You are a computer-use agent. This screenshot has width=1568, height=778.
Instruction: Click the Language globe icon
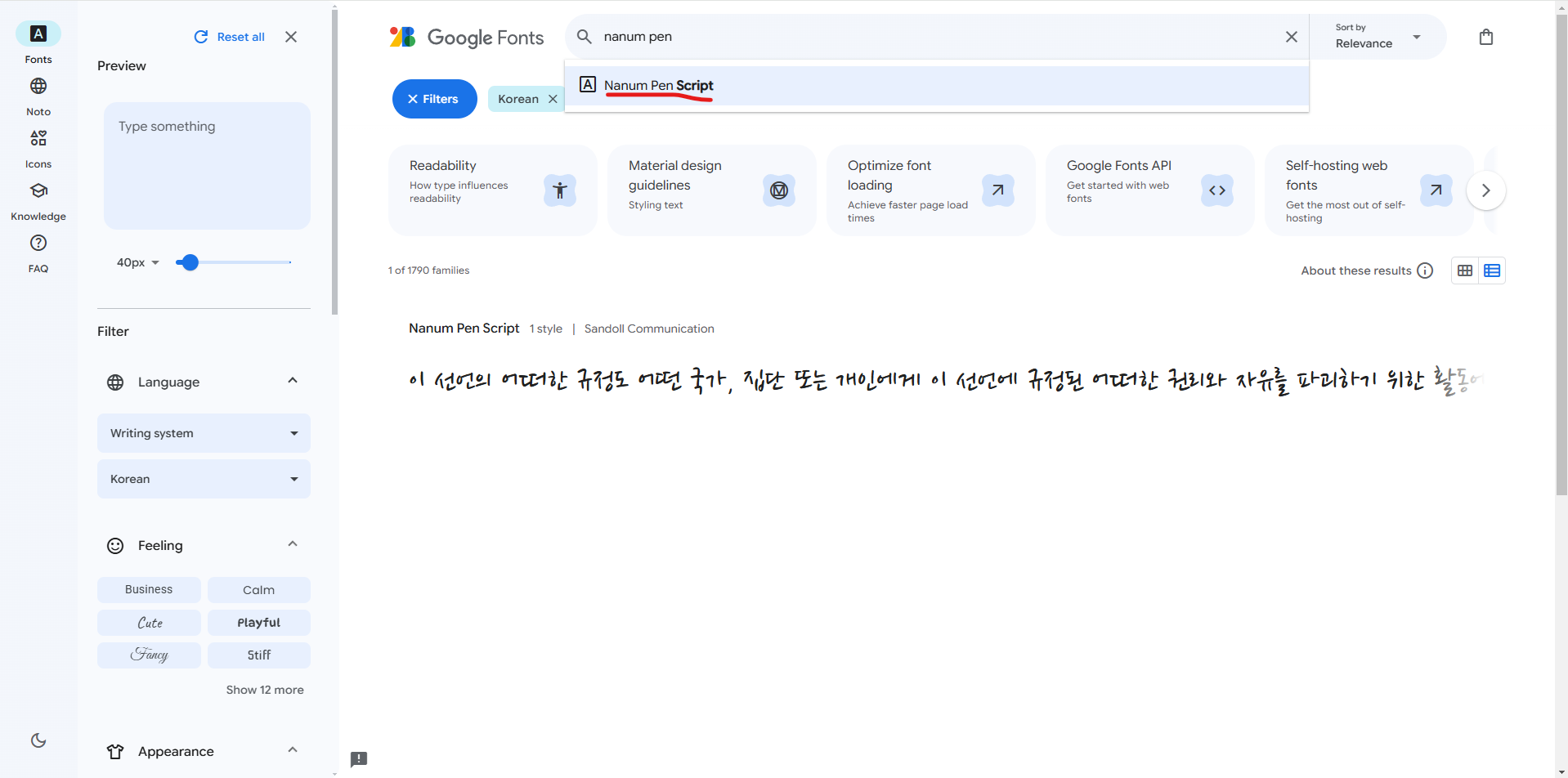pyautogui.click(x=115, y=382)
